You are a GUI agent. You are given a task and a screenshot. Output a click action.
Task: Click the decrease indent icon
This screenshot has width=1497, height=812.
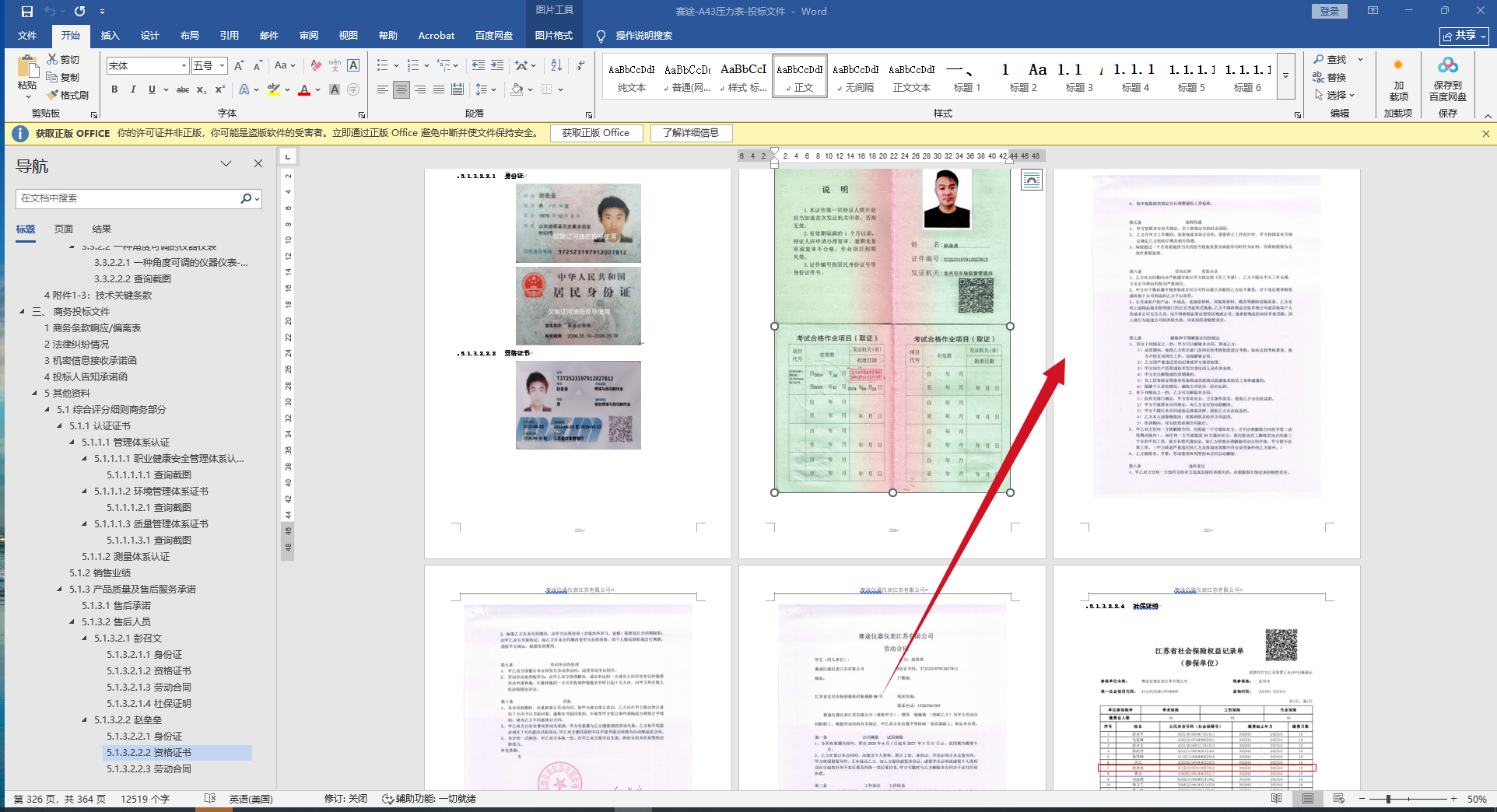[479, 65]
